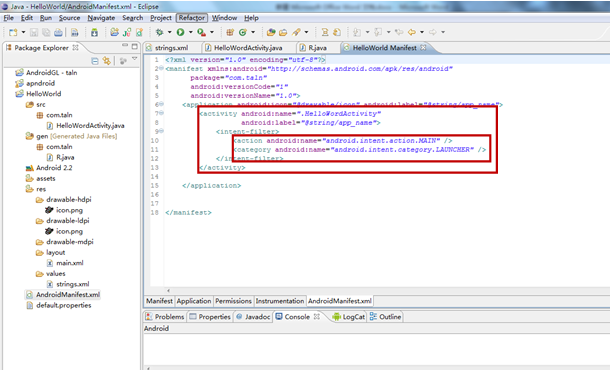The height and width of the screenshot is (370, 610).
Task: Open the Android SDK and AVD Manager icon
Action: 95,32
